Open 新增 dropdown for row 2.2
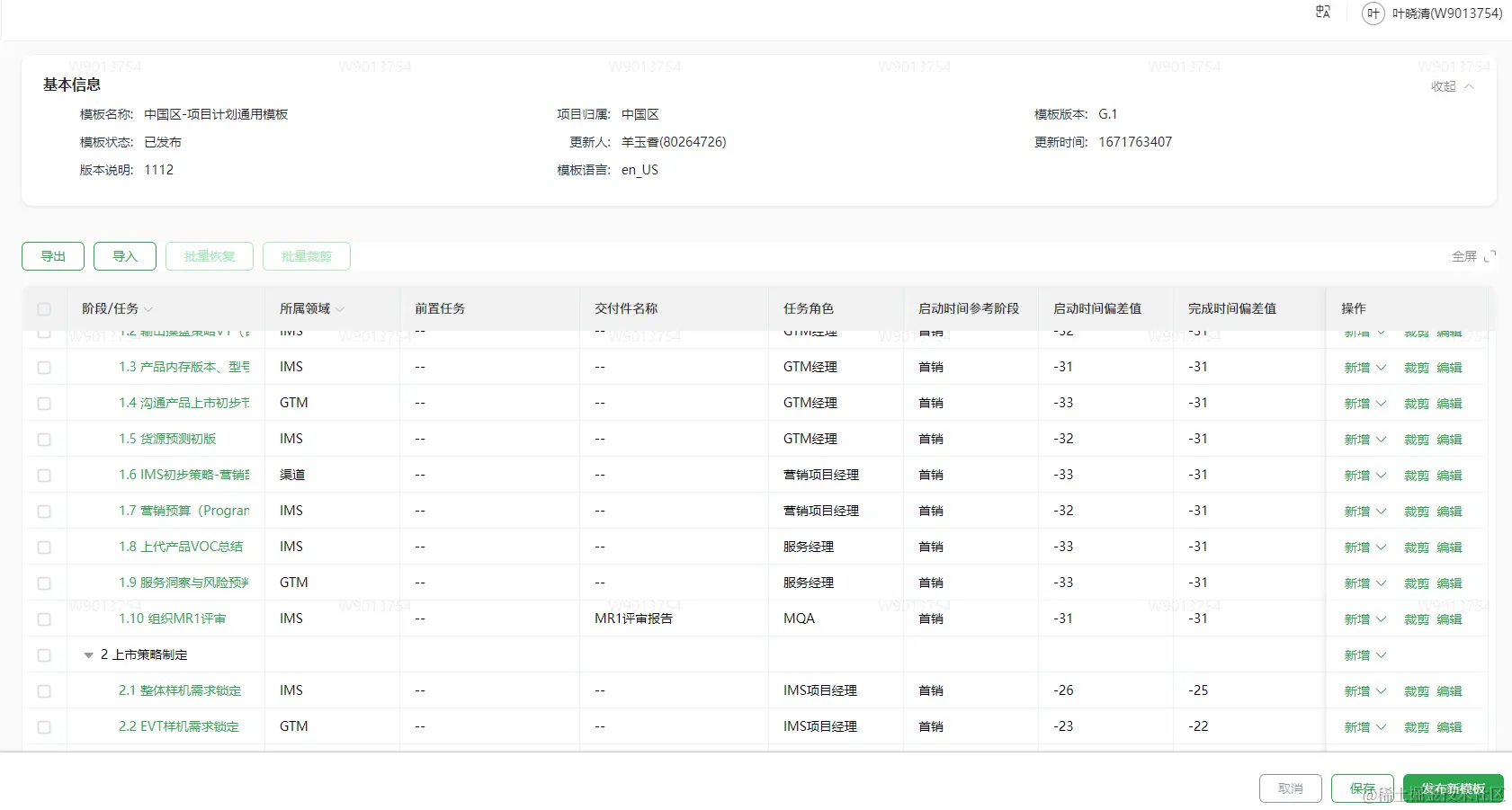This screenshot has height=810, width=1512. pyautogui.click(x=1364, y=727)
